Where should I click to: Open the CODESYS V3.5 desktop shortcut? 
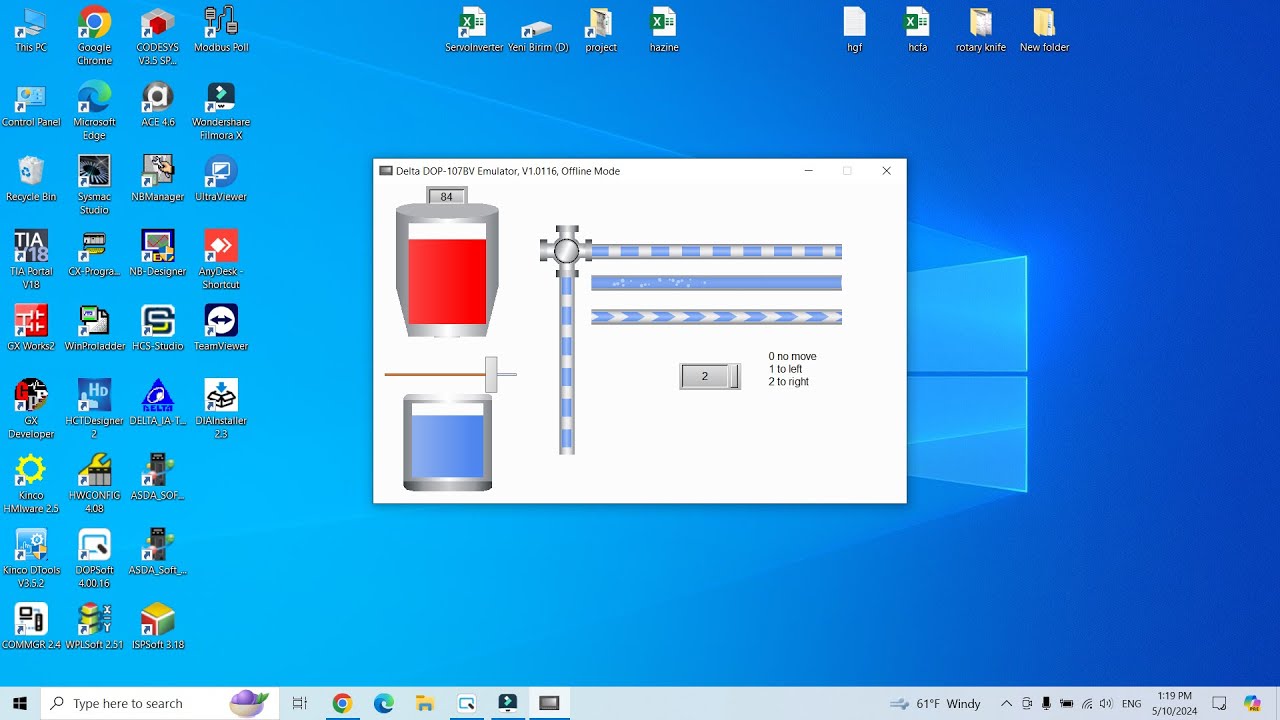click(157, 34)
